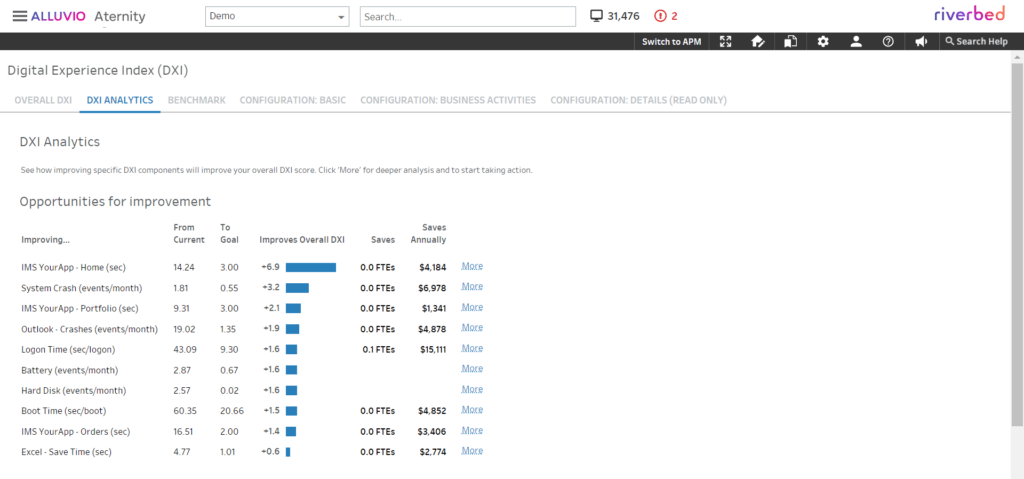Click More link for Logon Time row

[472, 349]
